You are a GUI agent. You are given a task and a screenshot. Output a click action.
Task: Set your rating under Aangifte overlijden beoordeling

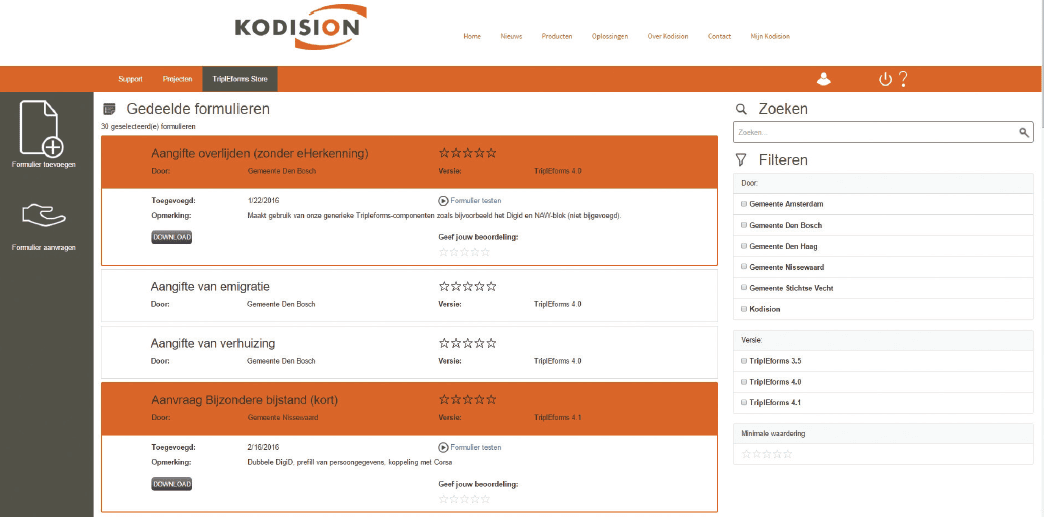pyautogui.click(x=464, y=252)
